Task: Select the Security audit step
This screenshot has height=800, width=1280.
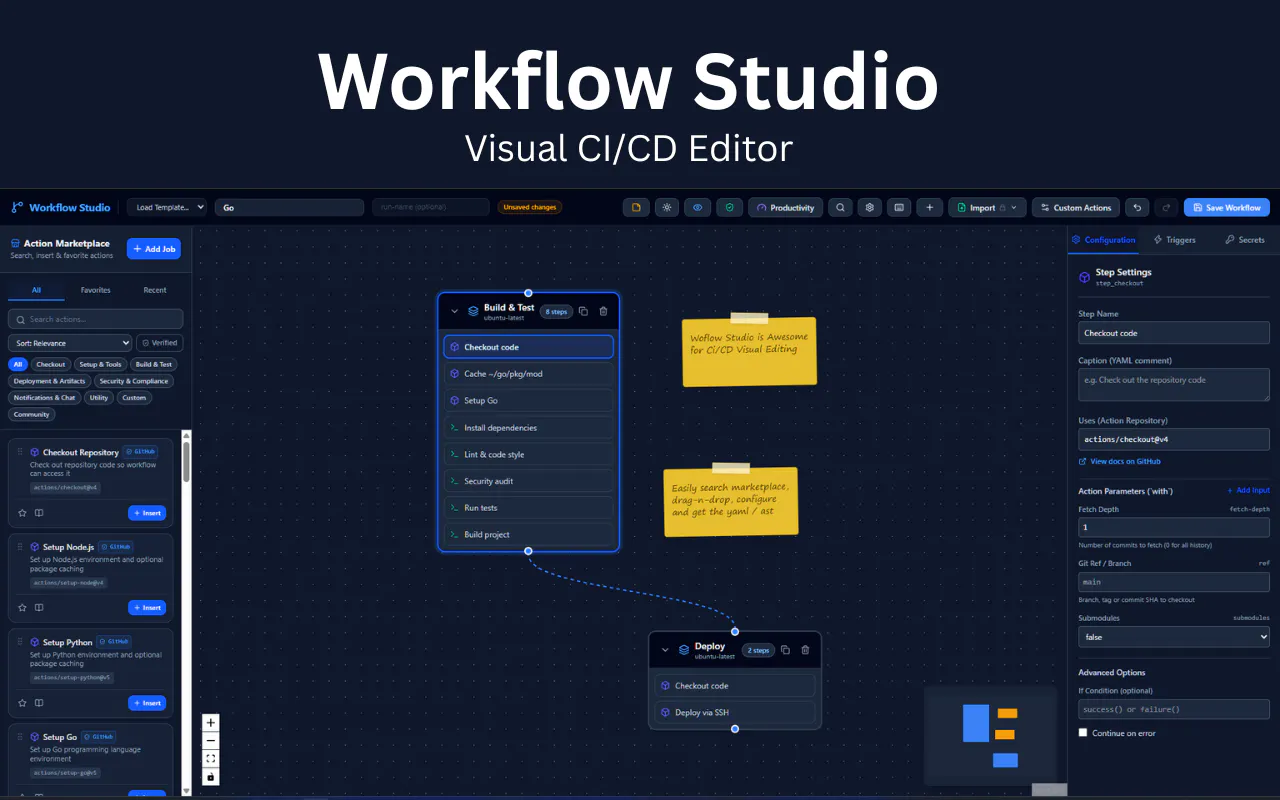Action: click(528, 481)
